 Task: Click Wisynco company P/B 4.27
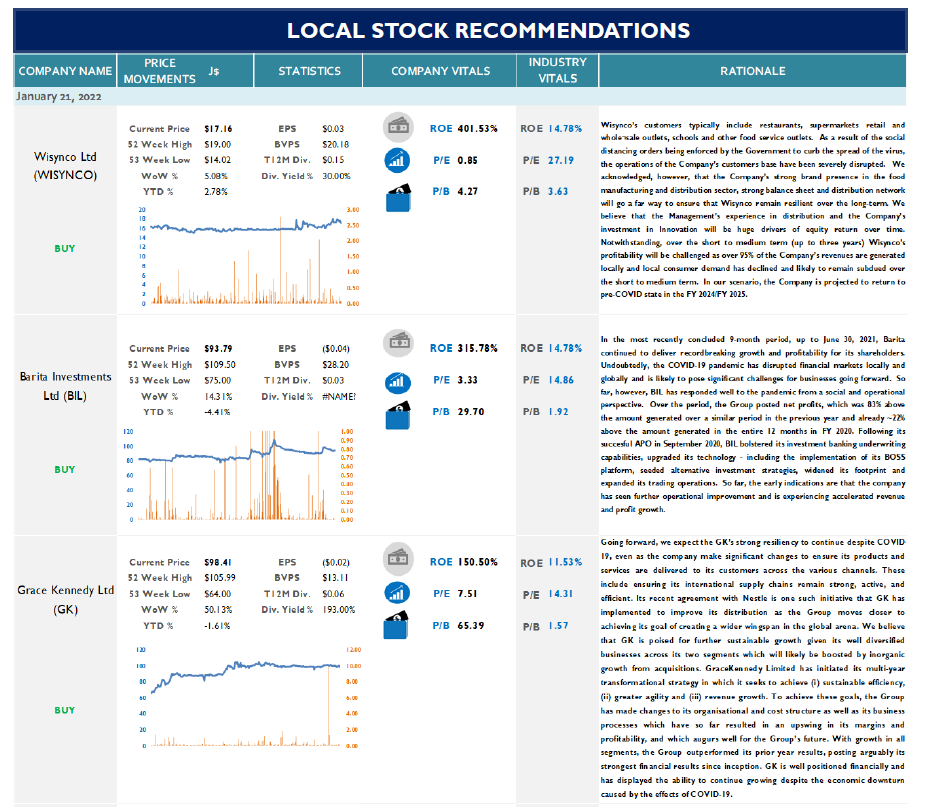pos(468,191)
